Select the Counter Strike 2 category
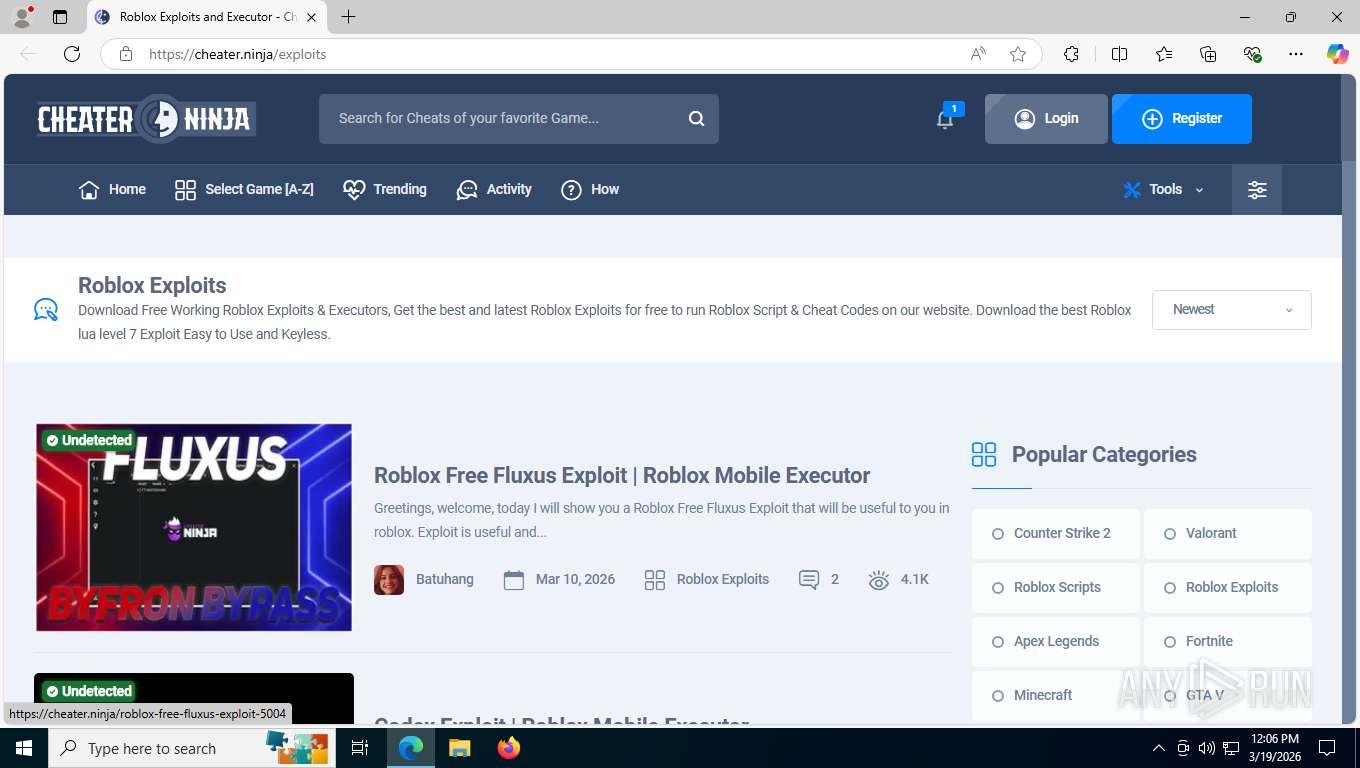 [1056, 534]
